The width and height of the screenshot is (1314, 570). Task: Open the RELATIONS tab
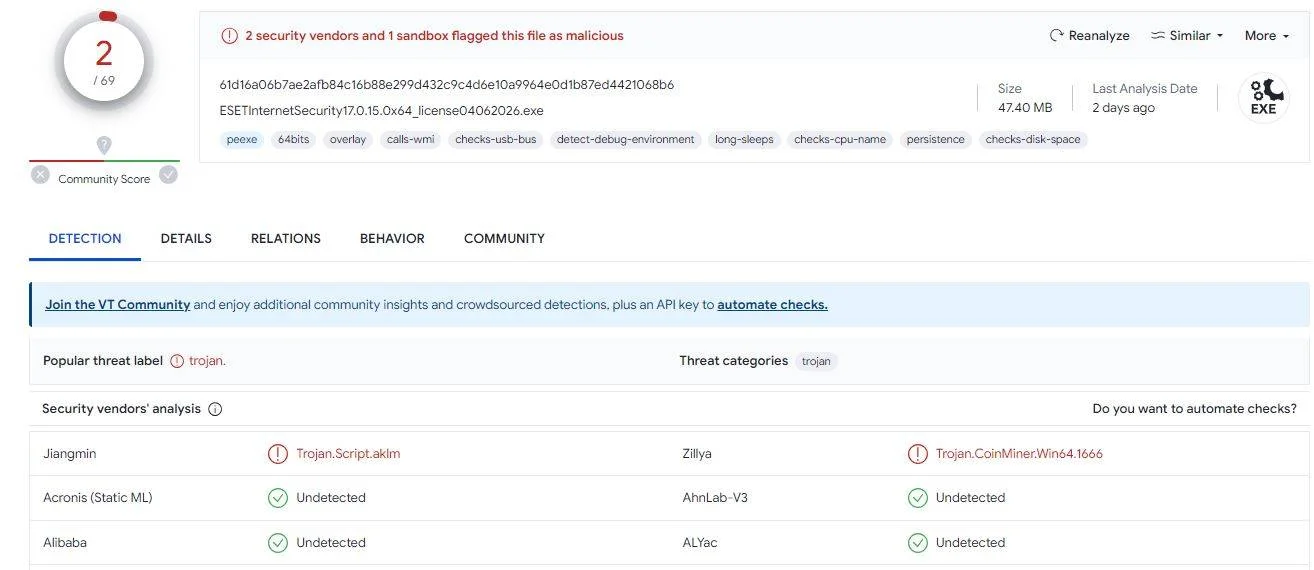(286, 238)
